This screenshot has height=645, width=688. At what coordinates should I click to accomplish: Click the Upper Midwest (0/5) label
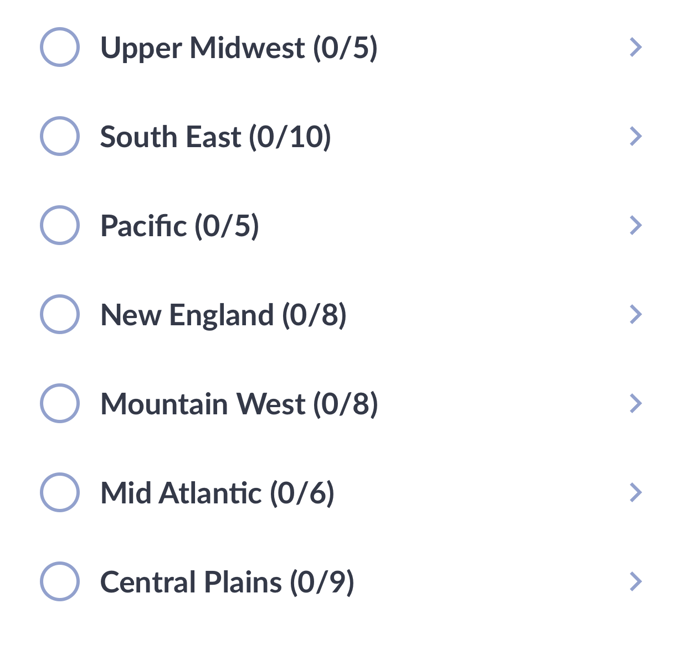[x=239, y=48]
